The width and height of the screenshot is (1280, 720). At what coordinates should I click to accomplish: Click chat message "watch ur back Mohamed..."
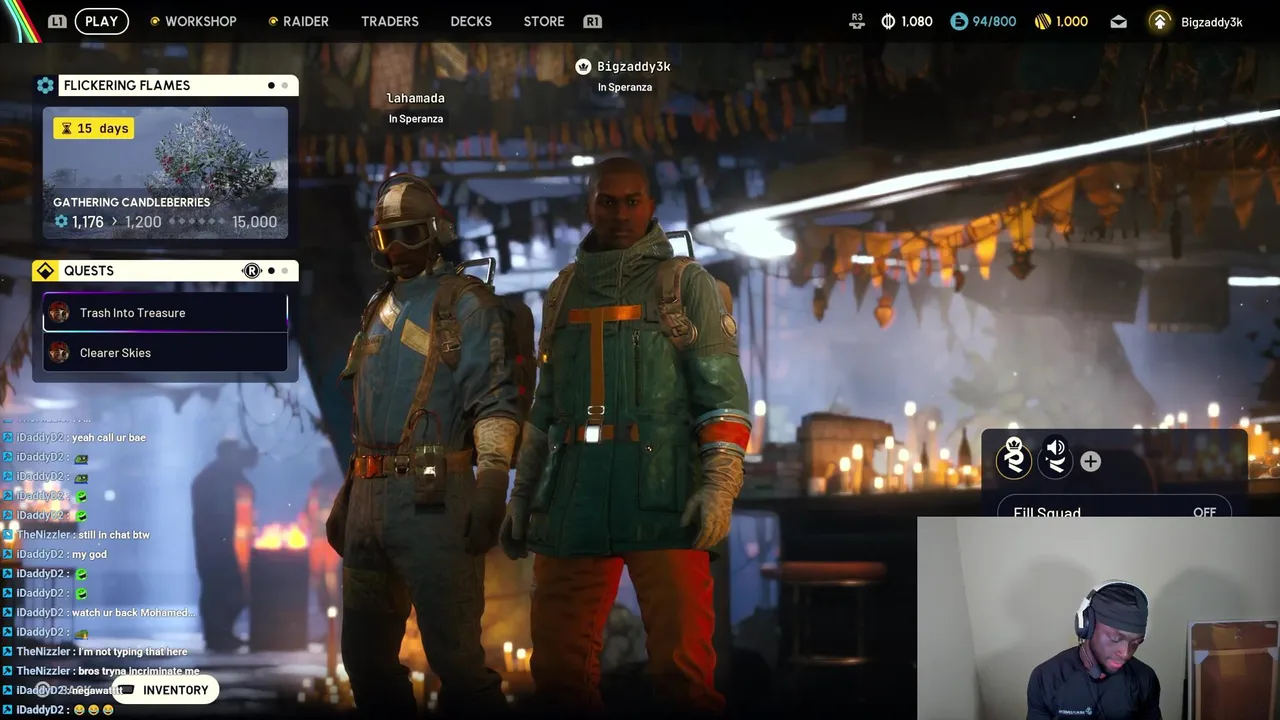[x=134, y=612]
